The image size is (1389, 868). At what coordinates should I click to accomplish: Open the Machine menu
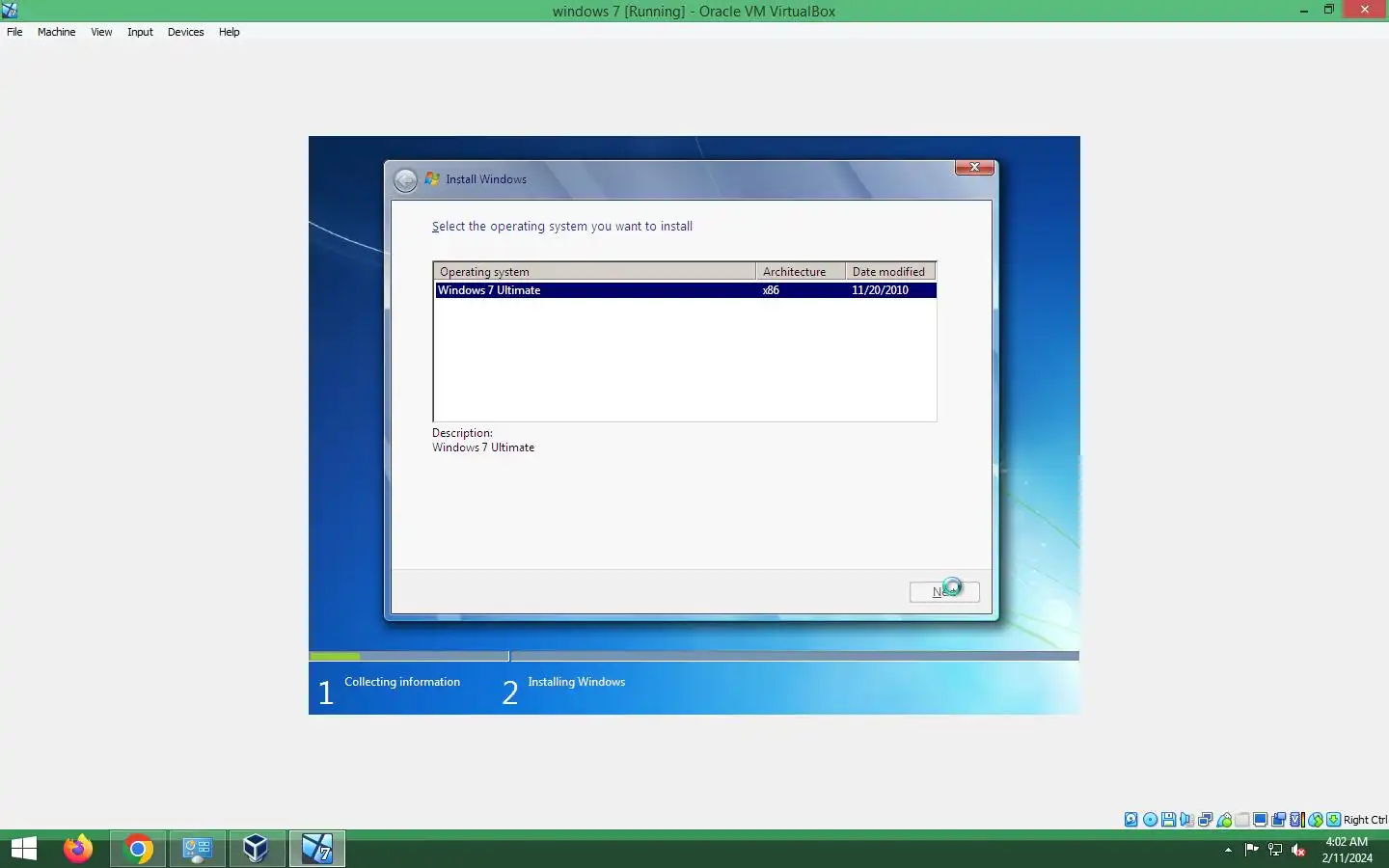pyautogui.click(x=56, y=32)
